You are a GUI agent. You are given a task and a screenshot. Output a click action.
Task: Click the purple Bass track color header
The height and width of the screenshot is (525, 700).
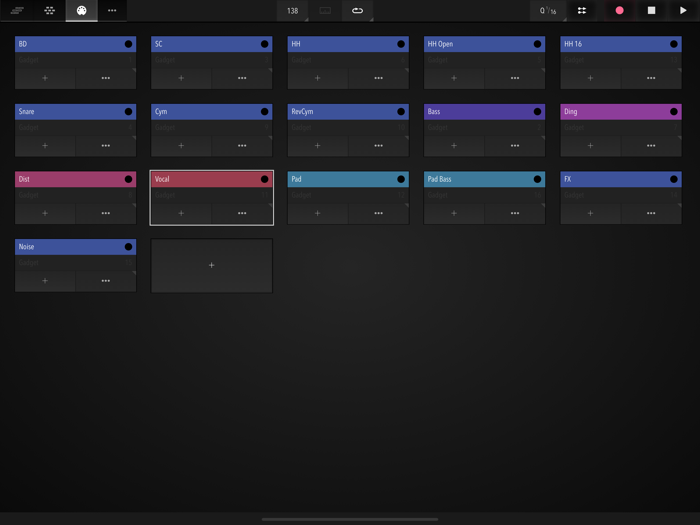[x=484, y=112]
